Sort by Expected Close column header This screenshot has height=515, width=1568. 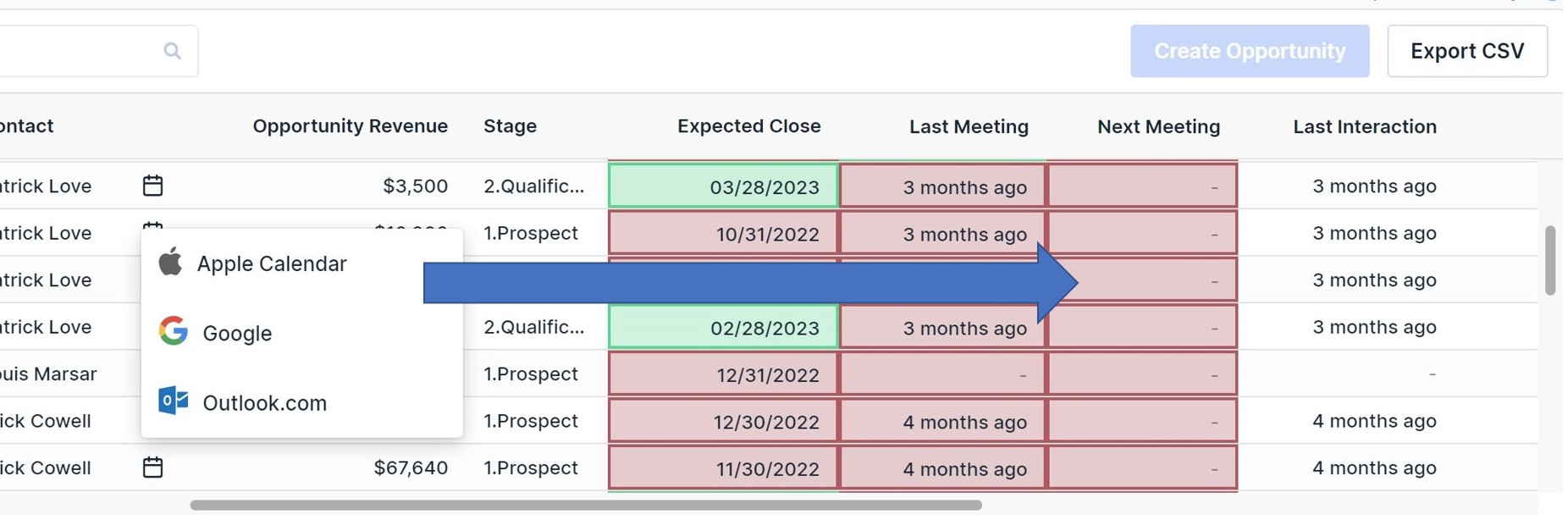(748, 126)
